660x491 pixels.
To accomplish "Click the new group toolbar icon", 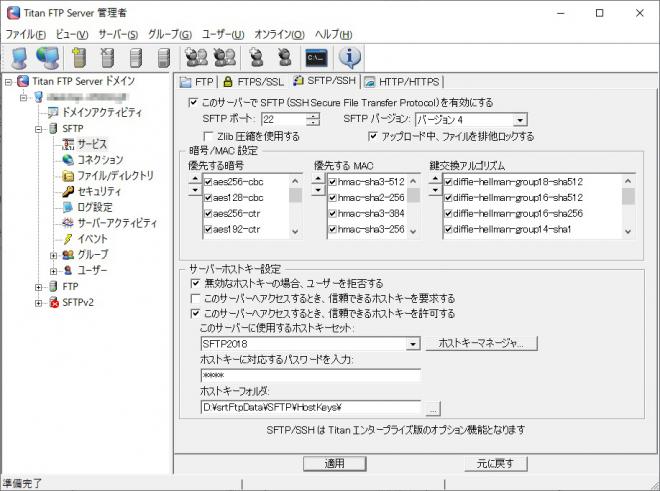I will [x=197, y=58].
